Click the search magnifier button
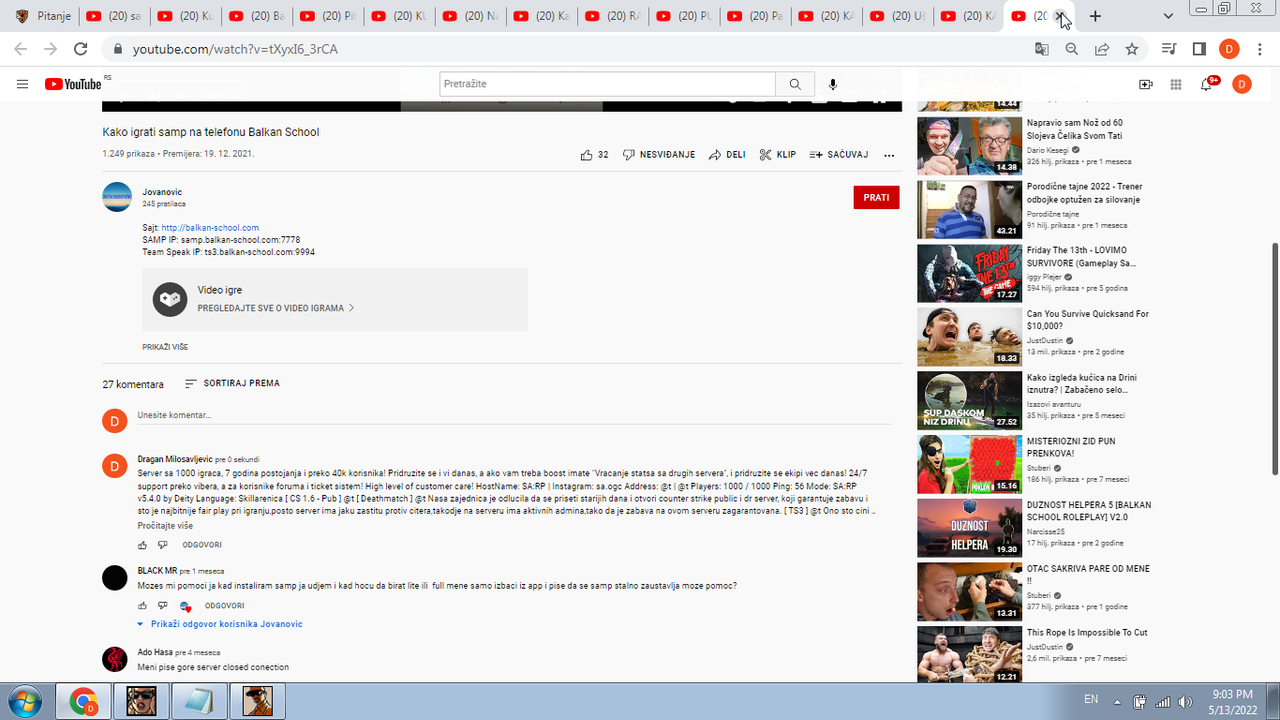1280x720 pixels. coord(795,84)
